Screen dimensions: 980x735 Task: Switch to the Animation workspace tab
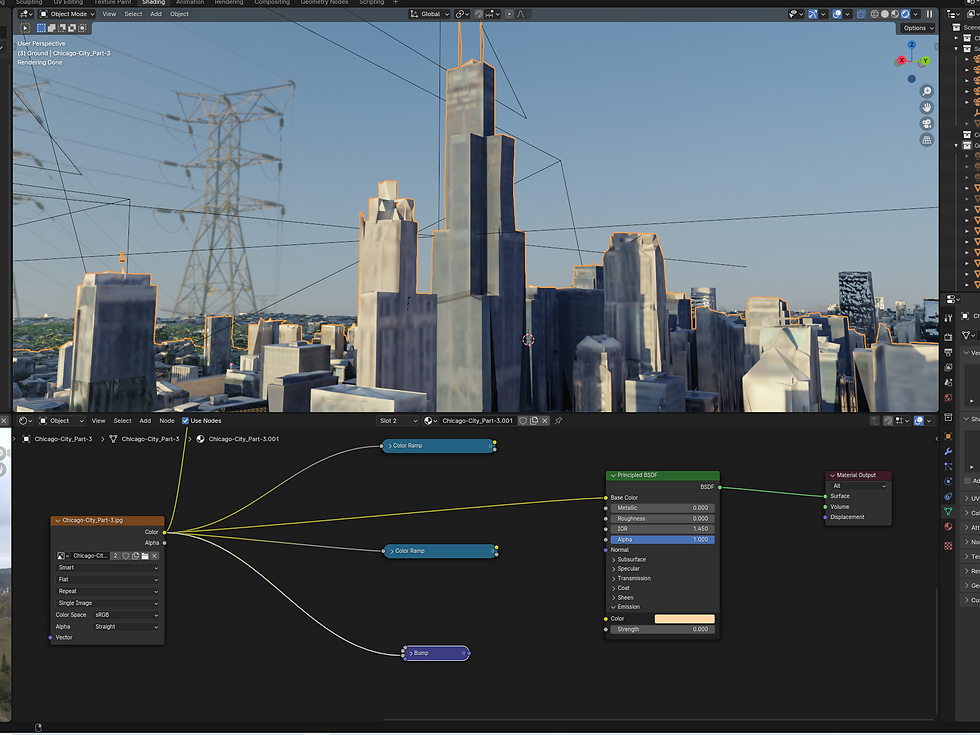pos(190,2)
